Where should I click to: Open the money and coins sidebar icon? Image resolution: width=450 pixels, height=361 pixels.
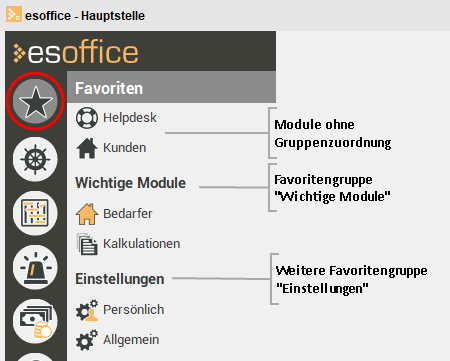click(x=35, y=321)
